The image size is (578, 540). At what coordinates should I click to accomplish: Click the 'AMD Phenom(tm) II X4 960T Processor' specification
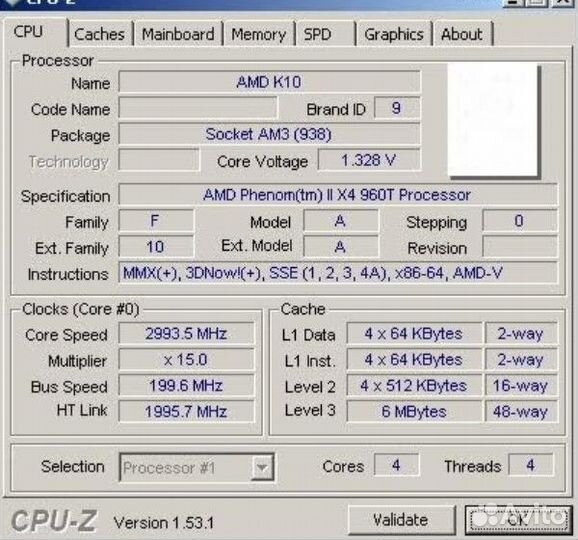click(337, 195)
